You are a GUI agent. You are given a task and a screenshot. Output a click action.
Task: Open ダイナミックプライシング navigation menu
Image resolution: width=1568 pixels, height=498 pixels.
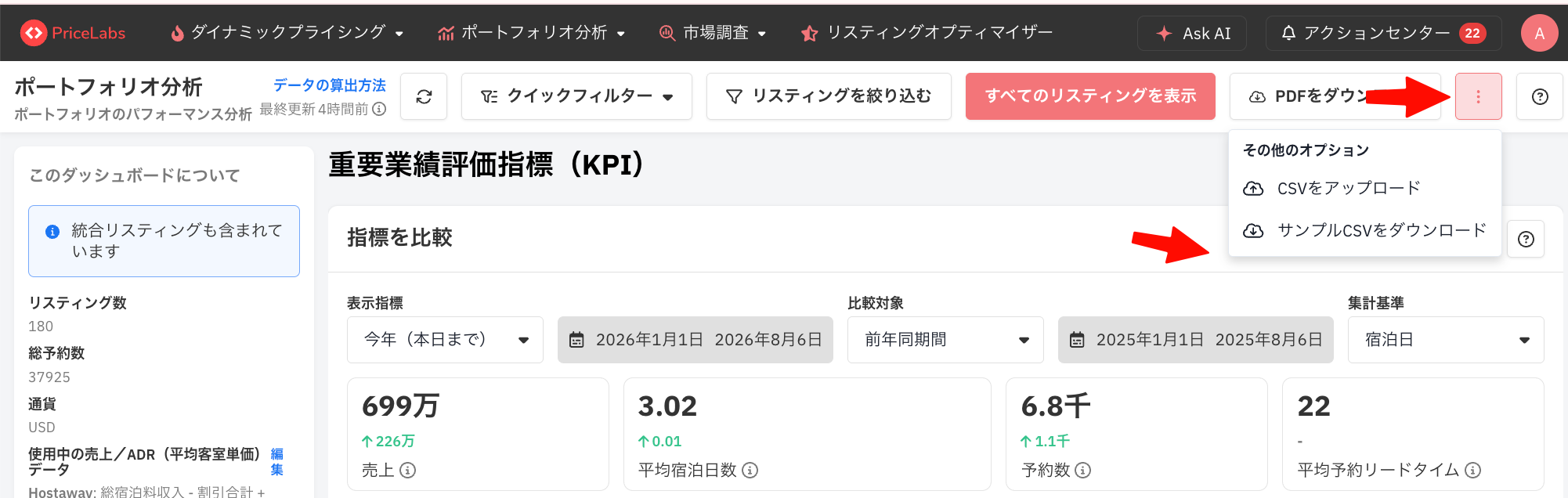pyautogui.click(x=287, y=33)
